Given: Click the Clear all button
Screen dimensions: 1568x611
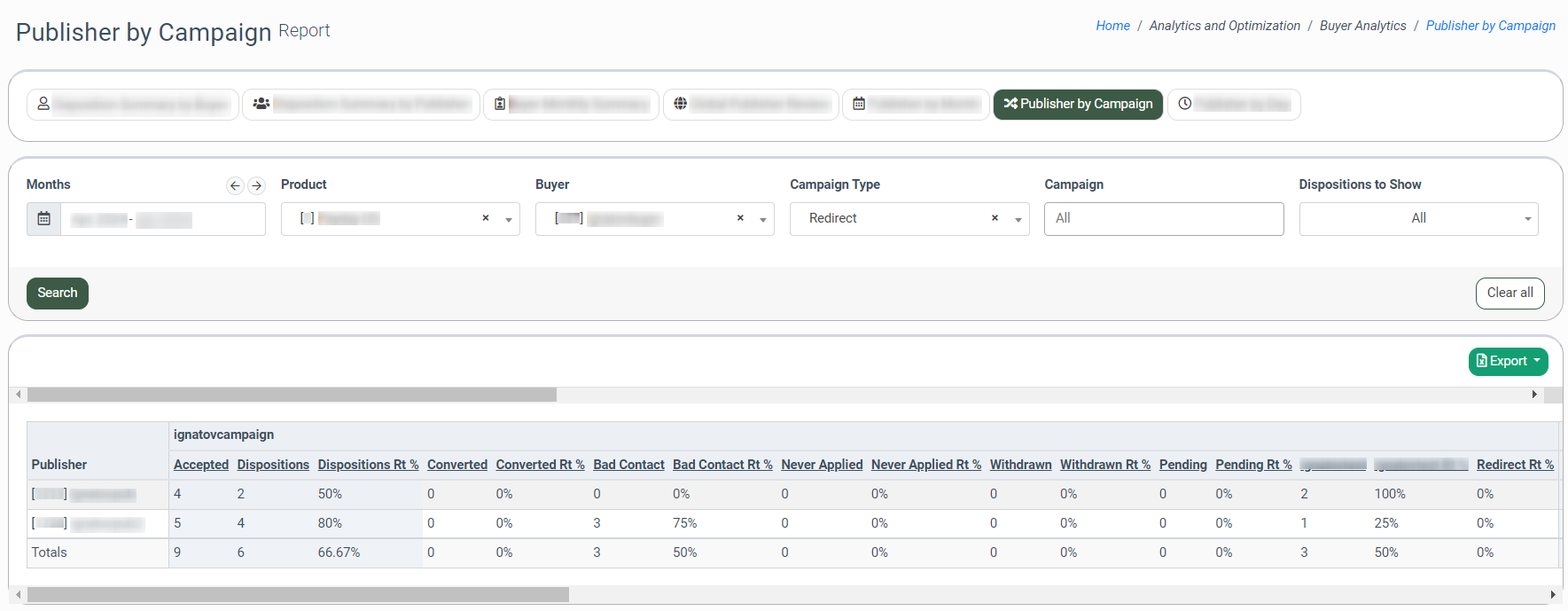Looking at the screenshot, I should pos(1509,294).
